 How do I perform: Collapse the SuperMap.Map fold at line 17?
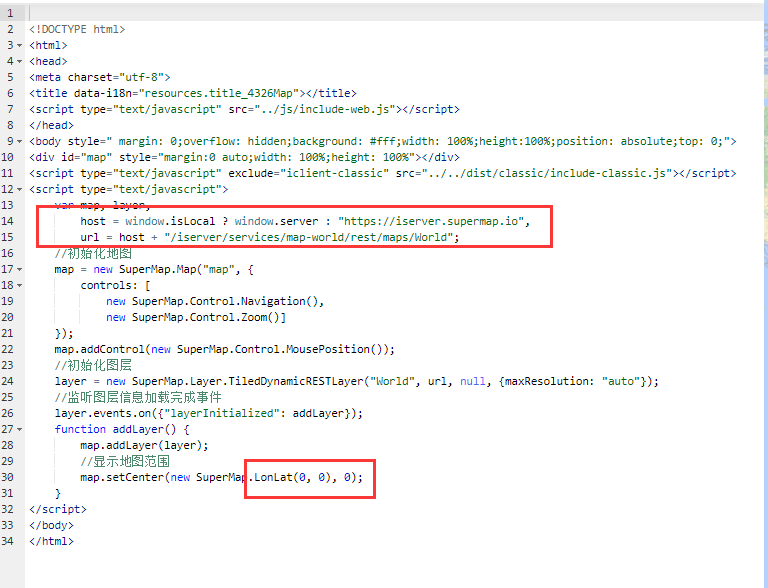20,270
